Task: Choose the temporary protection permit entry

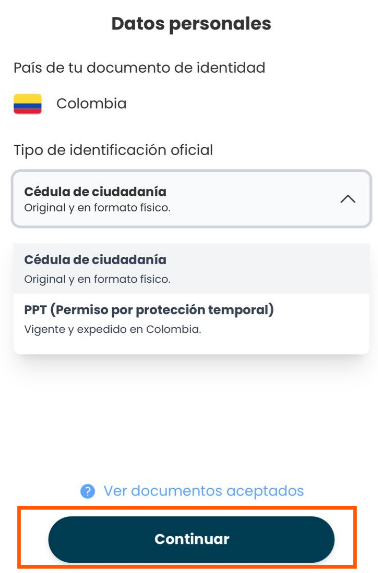Action: 192,319
